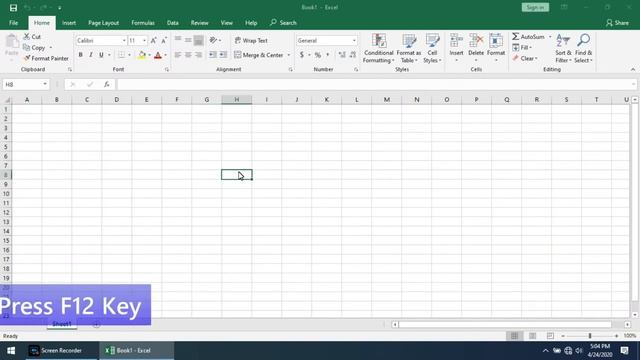Set bottom vertical alignment
This screenshot has width=640, height=360.
point(198,40)
